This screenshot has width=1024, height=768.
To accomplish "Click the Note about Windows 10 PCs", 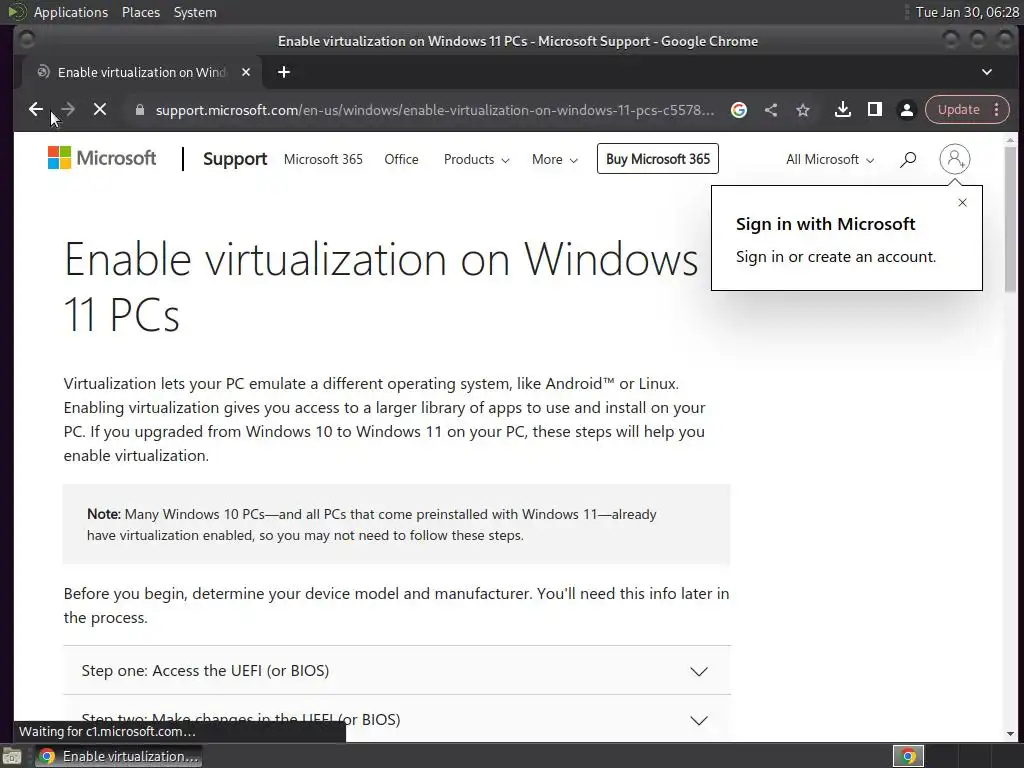I will [396, 524].
